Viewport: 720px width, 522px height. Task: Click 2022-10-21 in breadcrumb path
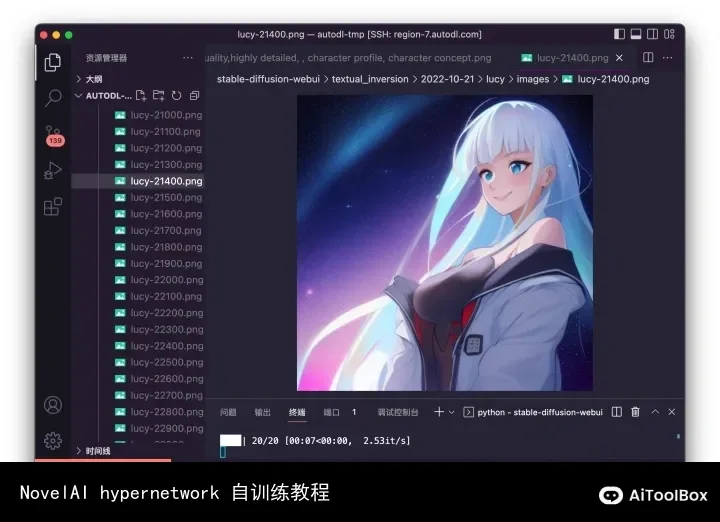point(447,79)
